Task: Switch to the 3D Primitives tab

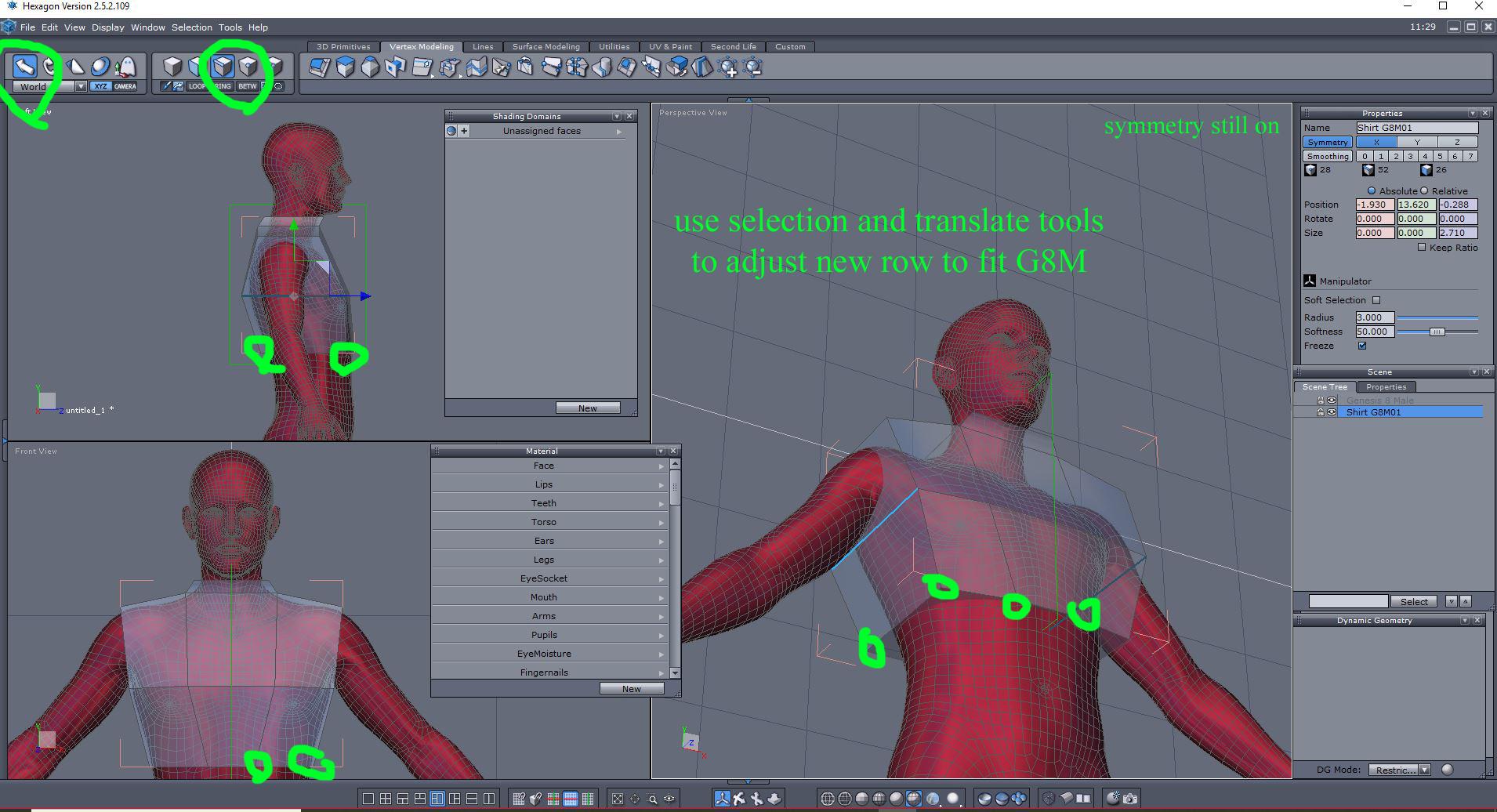Action: point(343,46)
